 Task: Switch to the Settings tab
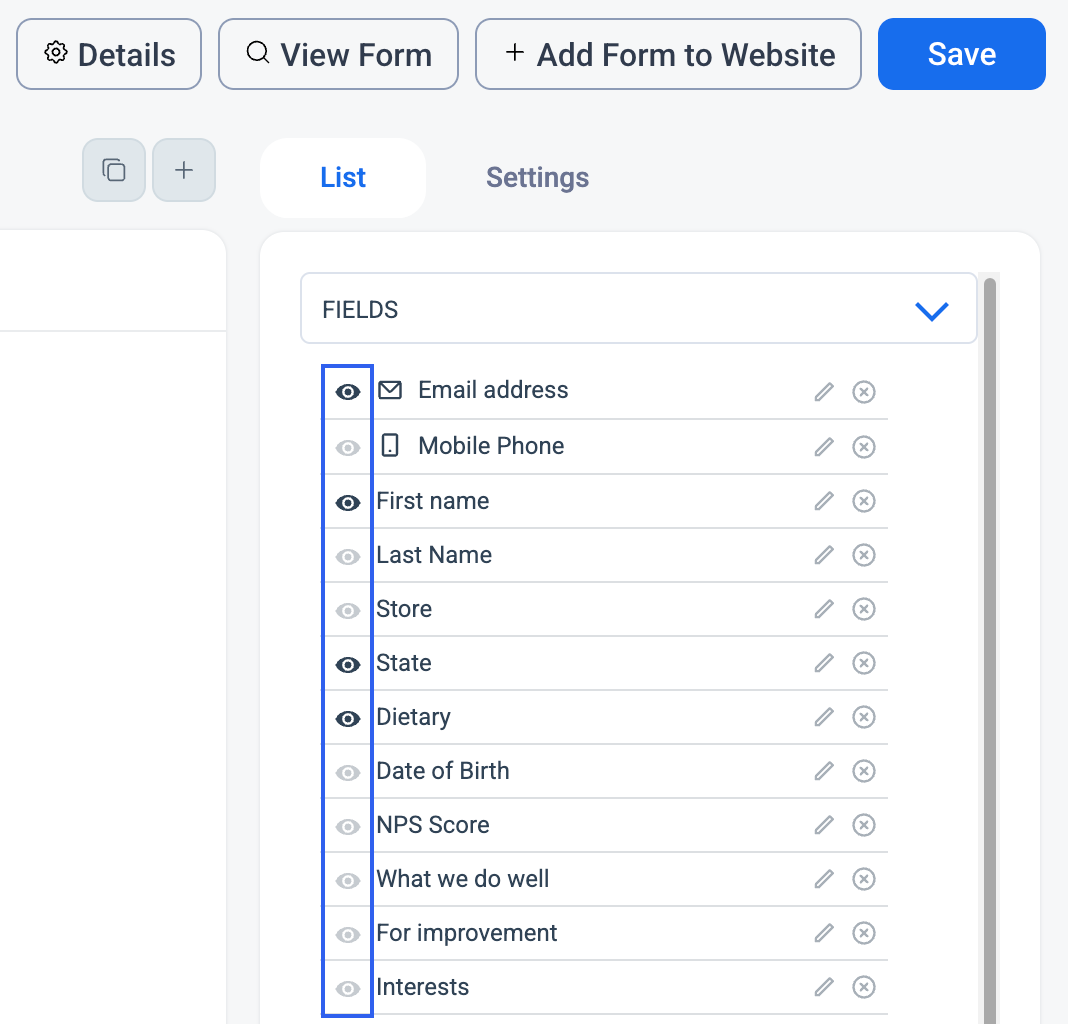537,178
